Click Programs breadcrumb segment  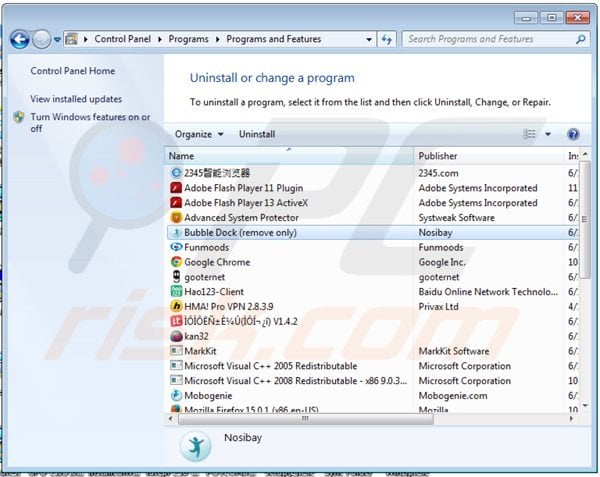188,39
